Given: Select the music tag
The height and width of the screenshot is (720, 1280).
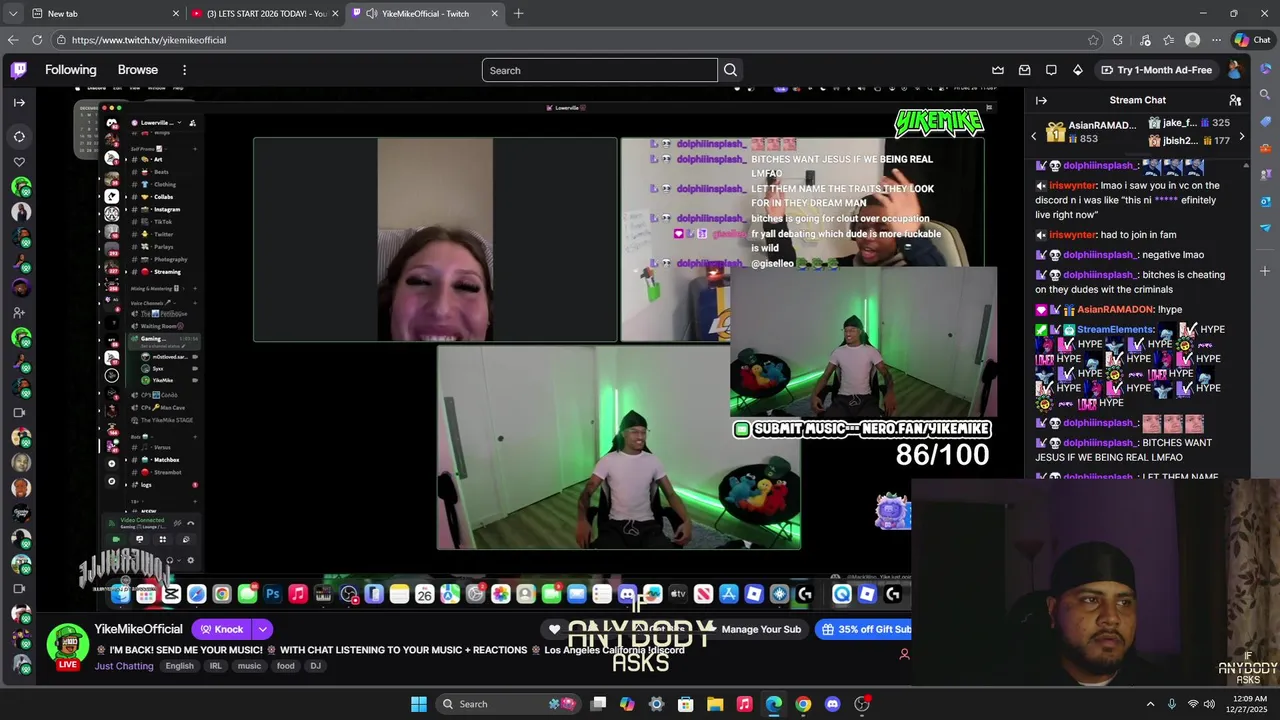Looking at the screenshot, I should click(249, 666).
